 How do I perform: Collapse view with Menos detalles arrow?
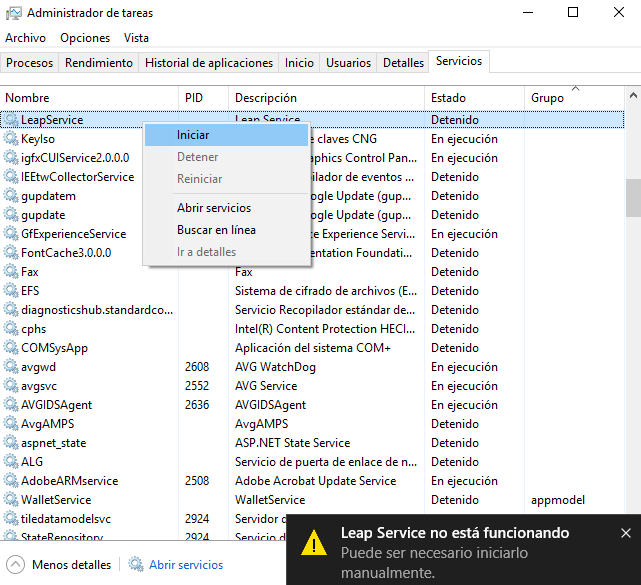[x=16, y=565]
